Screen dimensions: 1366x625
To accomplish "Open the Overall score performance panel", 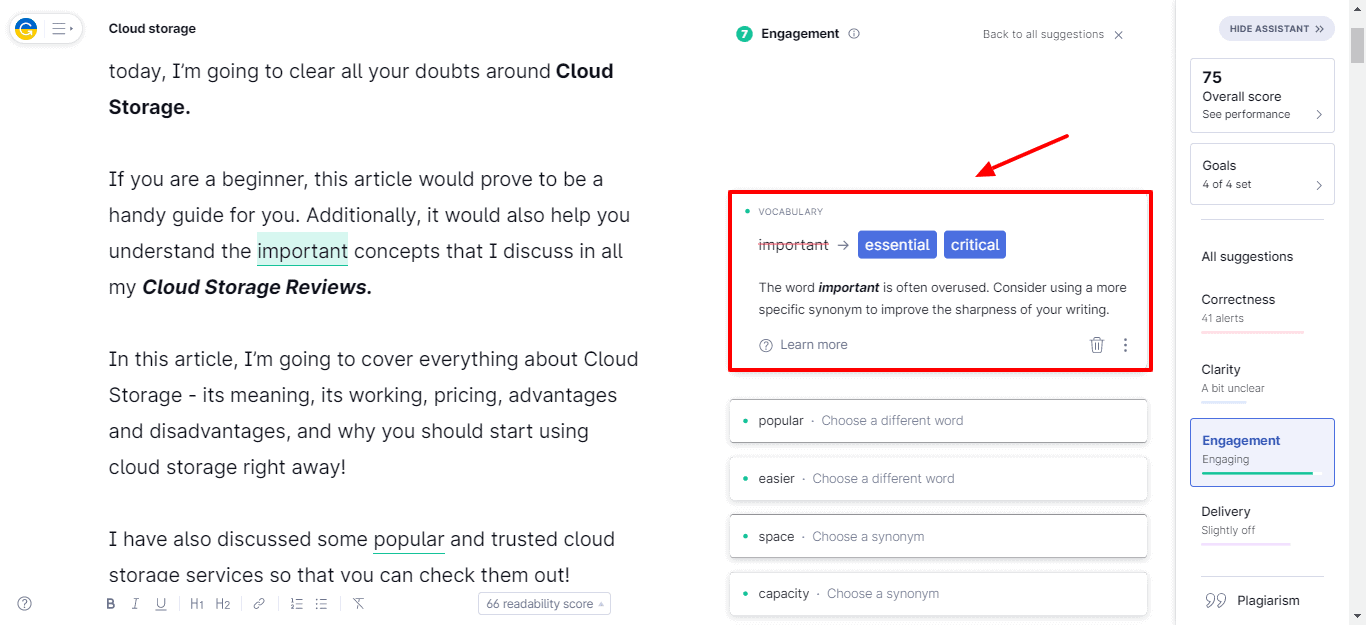I will (1262, 96).
